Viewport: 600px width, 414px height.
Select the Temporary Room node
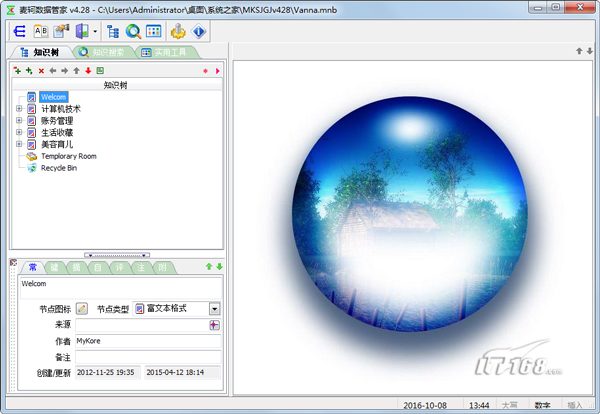68,156
